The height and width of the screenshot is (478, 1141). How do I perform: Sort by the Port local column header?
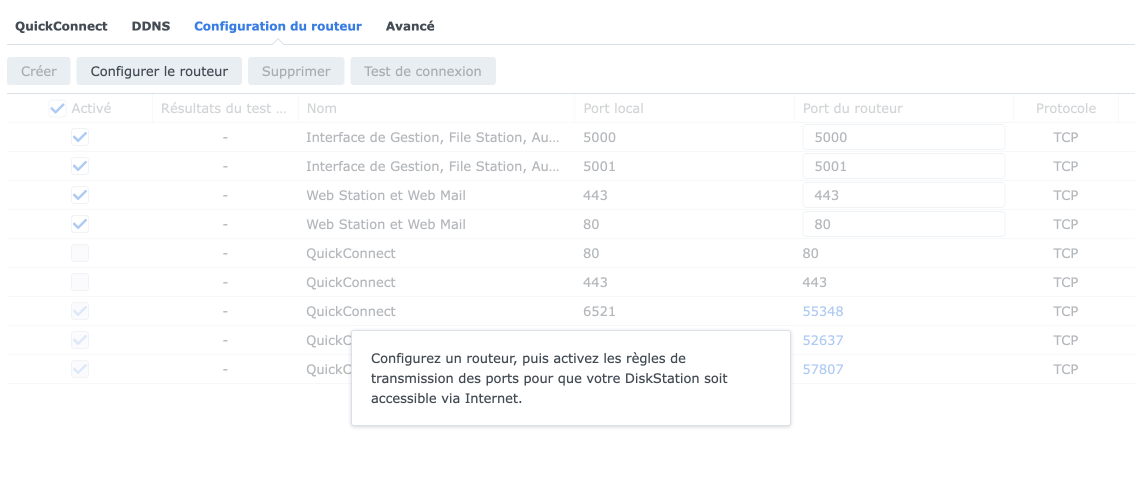point(613,108)
